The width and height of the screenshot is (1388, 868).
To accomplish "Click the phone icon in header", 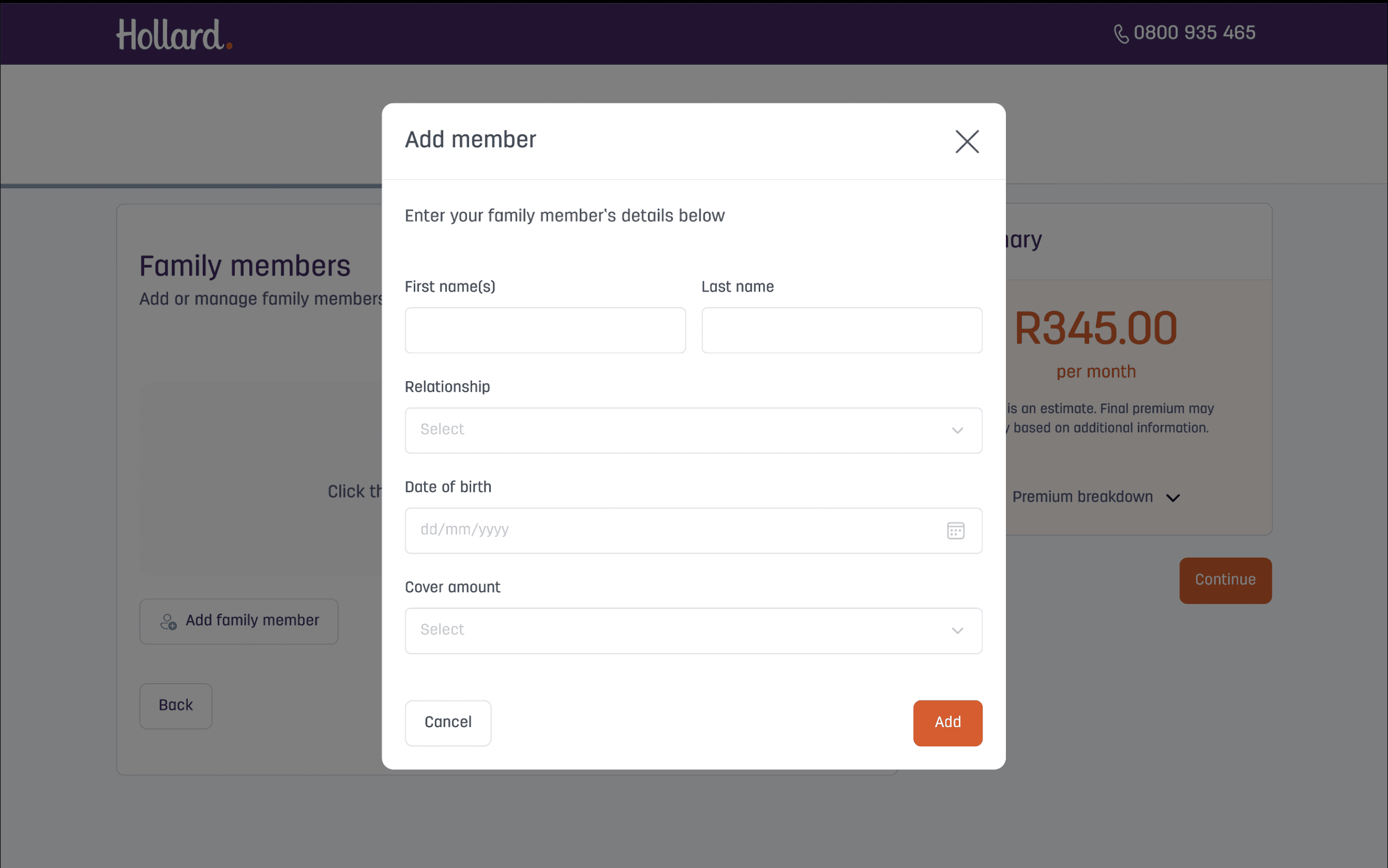I will point(1121,34).
